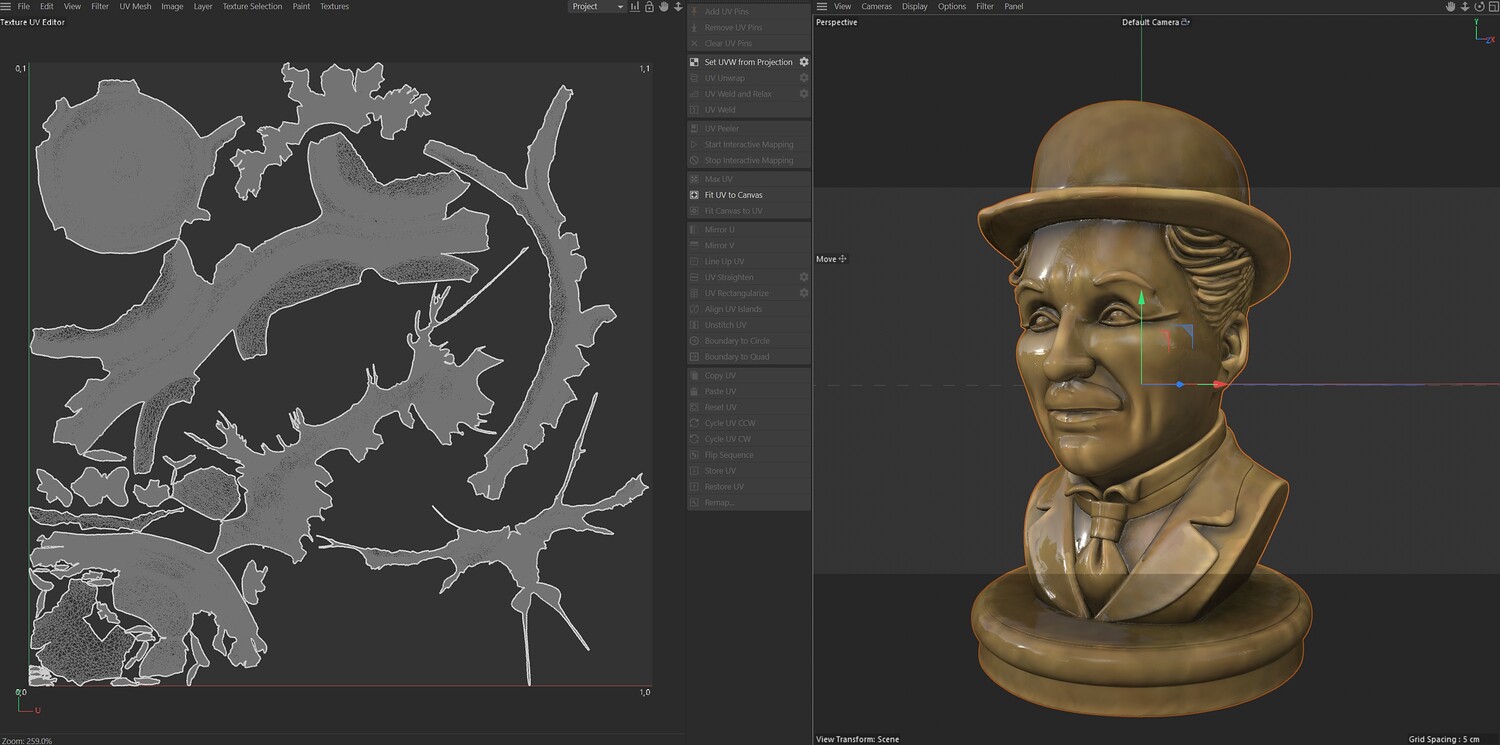Screen dimensions: 1500x745
Task: Open the Paint menu
Action: tap(301, 6)
